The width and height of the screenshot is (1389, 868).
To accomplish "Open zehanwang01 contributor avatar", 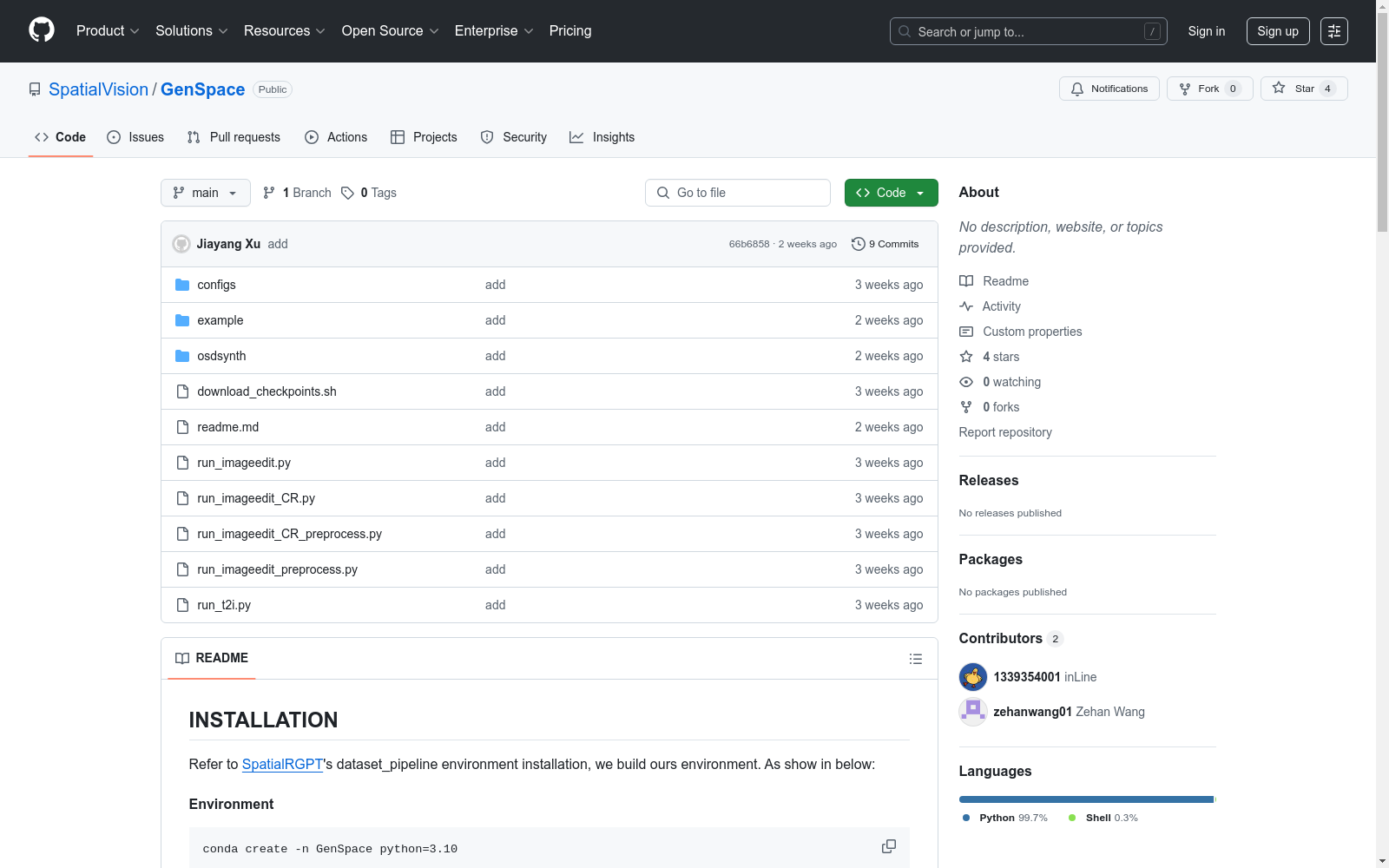I will click(973, 712).
